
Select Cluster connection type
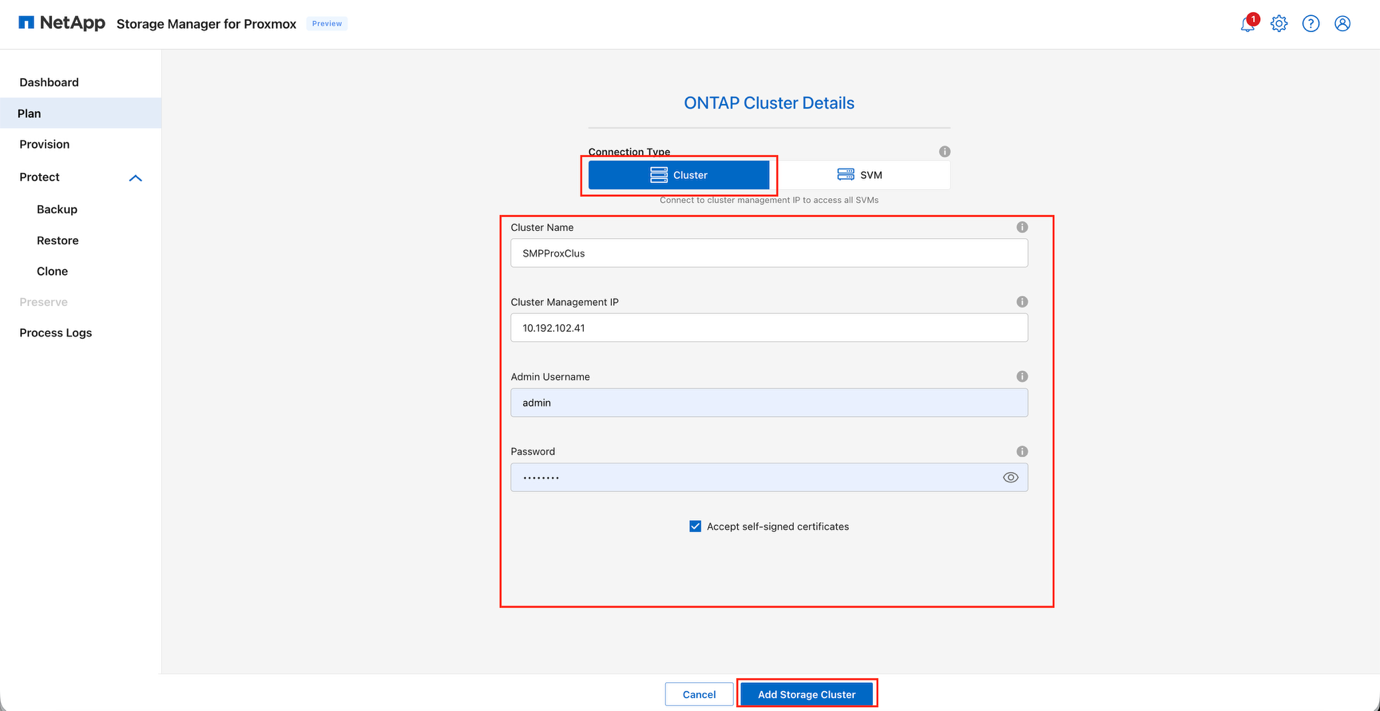click(x=679, y=174)
